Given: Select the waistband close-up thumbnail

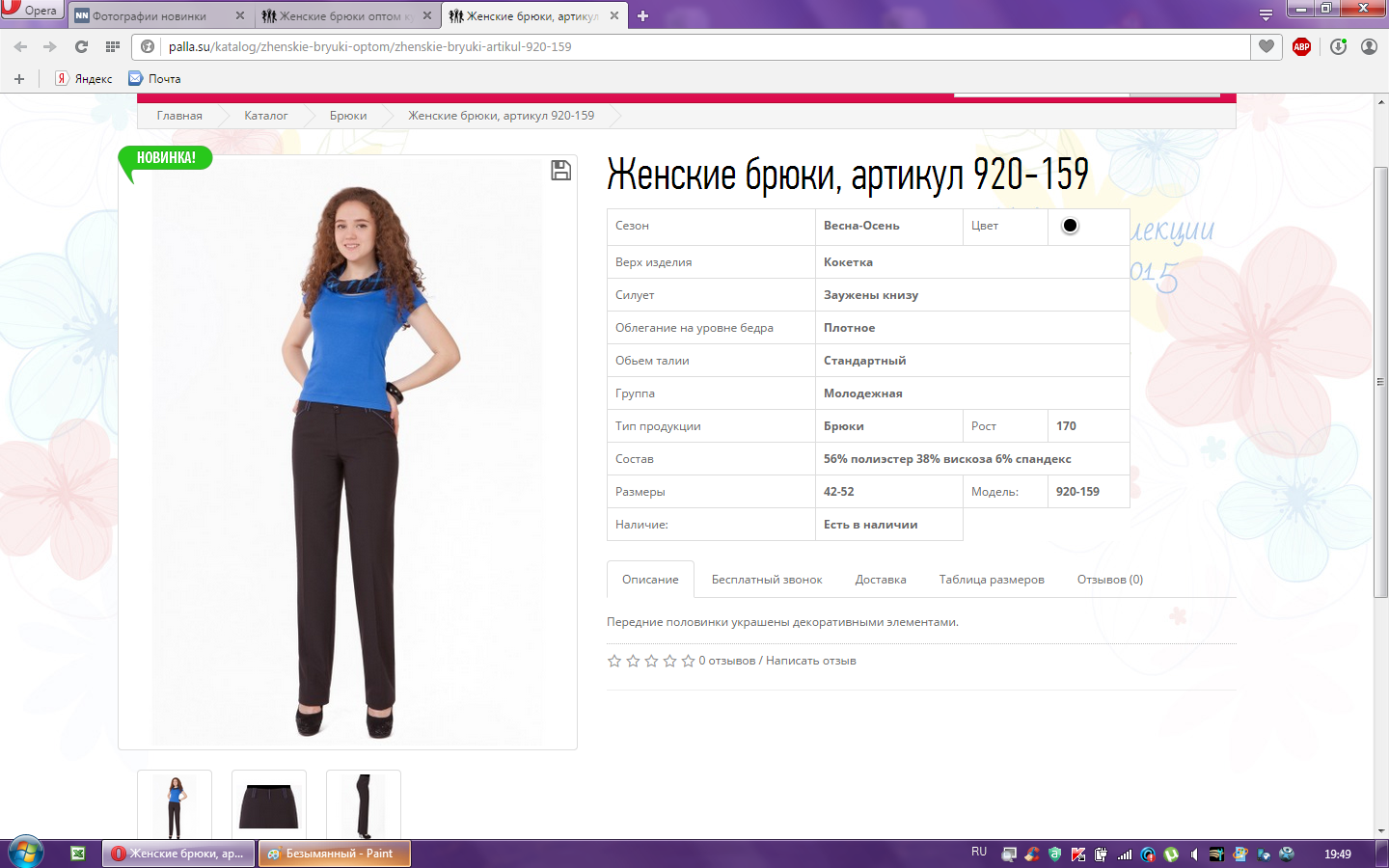Looking at the screenshot, I should point(269,804).
